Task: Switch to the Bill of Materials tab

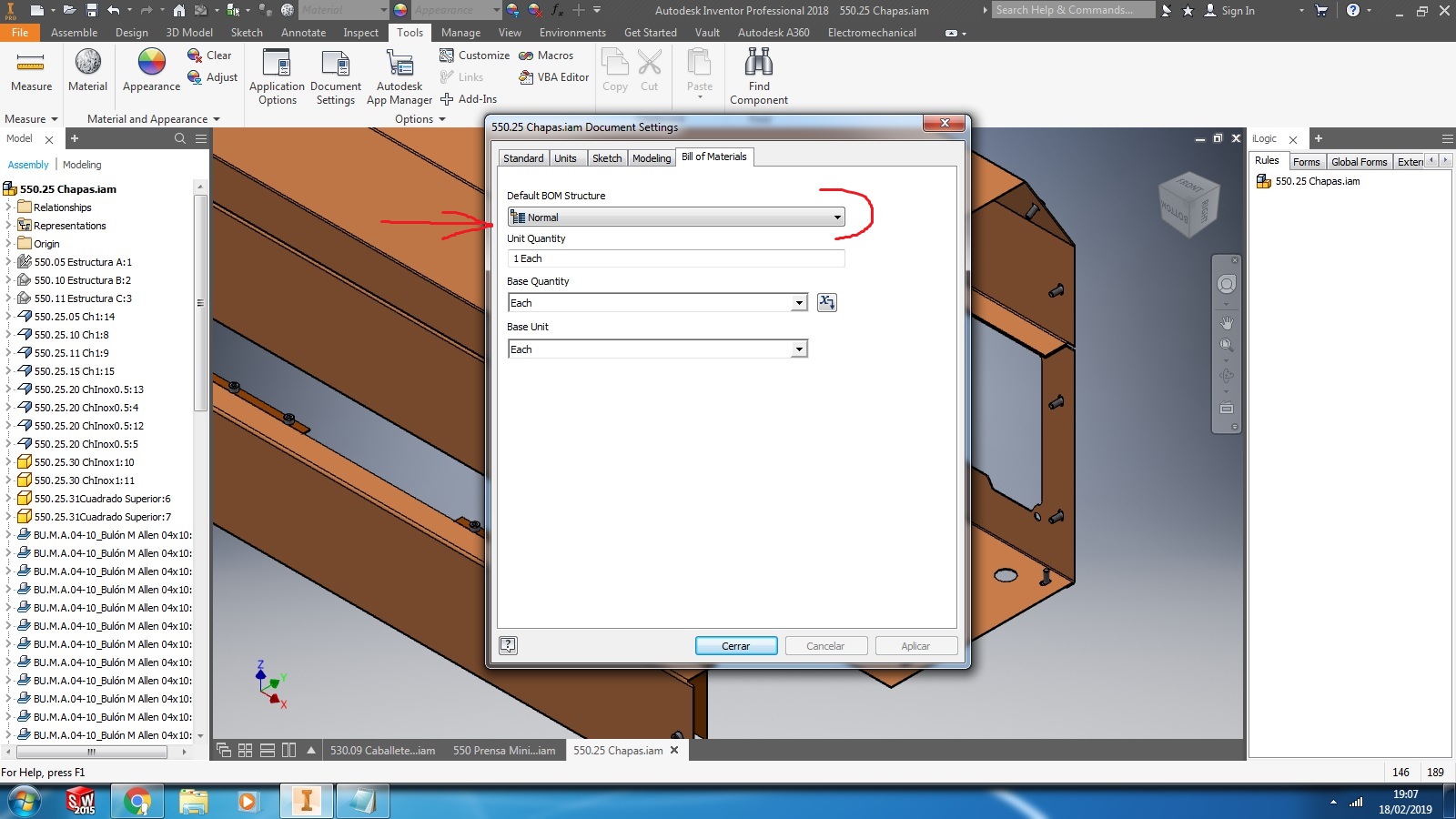Action: [x=715, y=157]
